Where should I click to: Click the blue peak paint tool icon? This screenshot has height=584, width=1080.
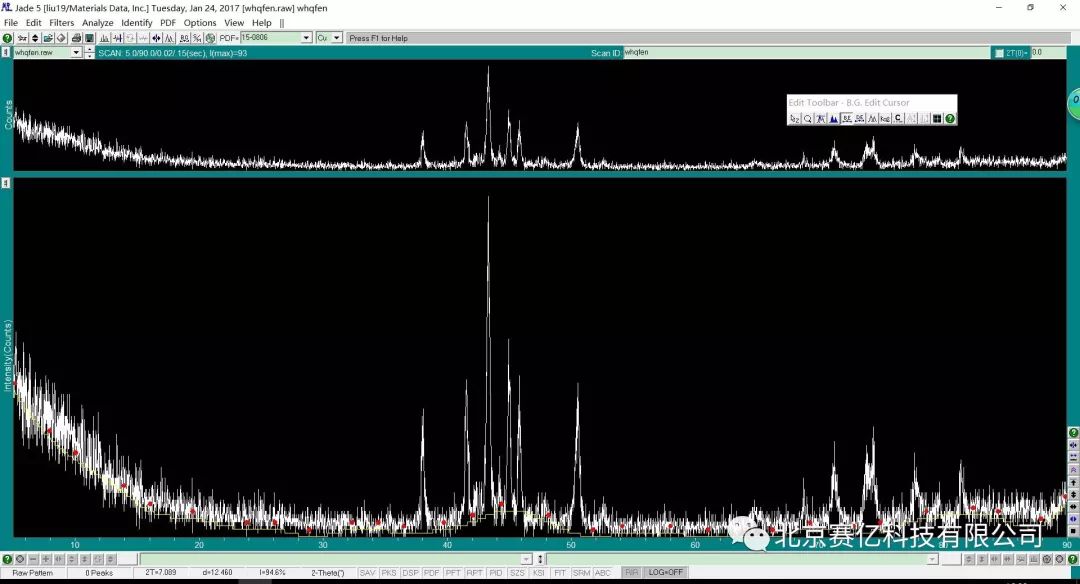(833, 118)
